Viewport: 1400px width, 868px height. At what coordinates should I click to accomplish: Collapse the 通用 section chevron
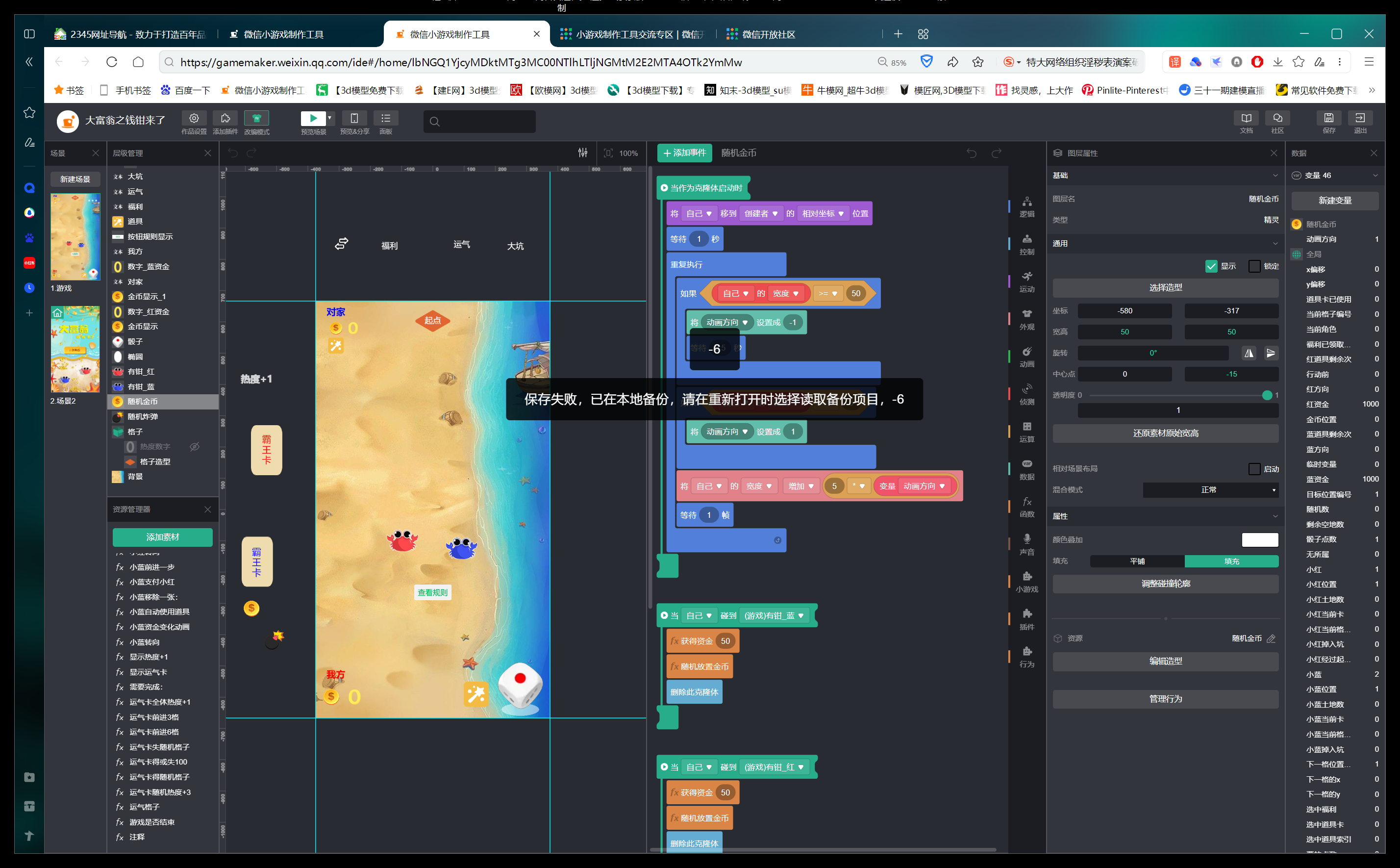[1275, 243]
